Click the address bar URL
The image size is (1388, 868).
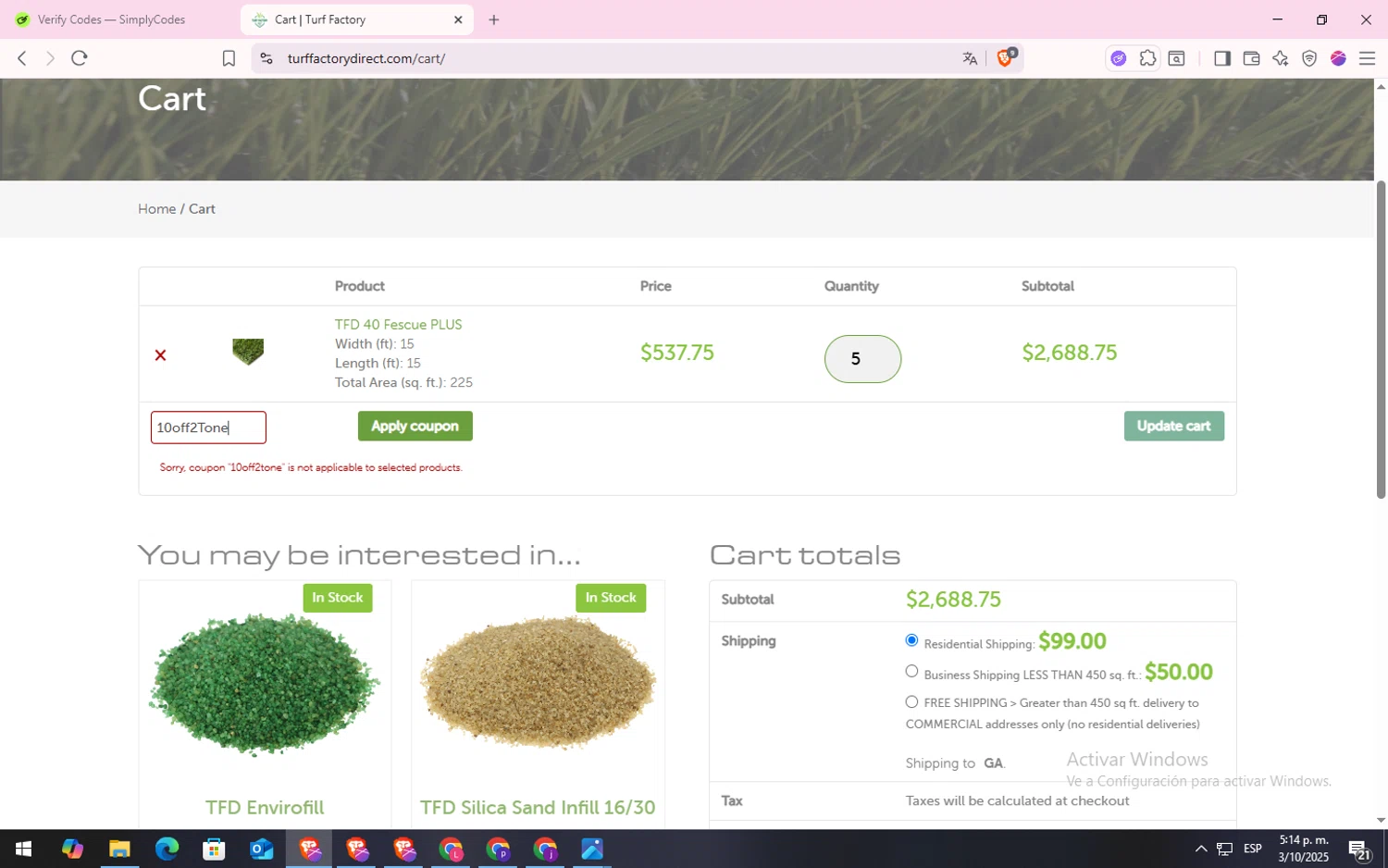pyautogui.click(x=366, y=58)
